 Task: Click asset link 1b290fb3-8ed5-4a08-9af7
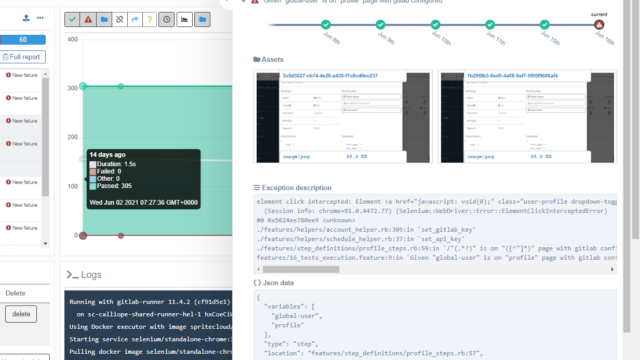click(512, 76)
